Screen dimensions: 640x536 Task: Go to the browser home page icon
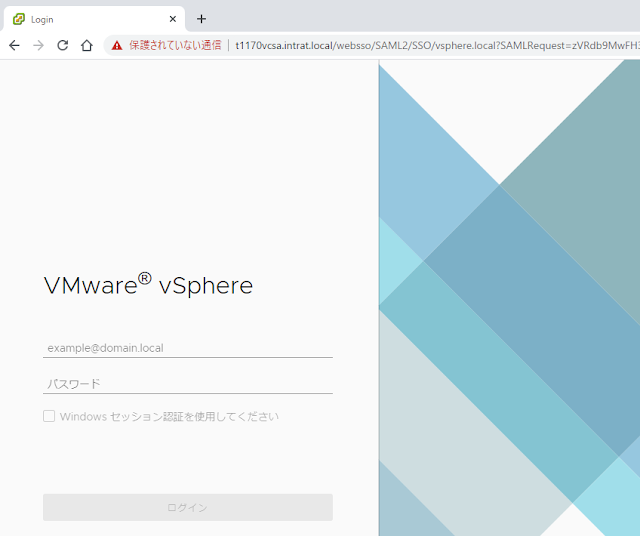(87, 45)
